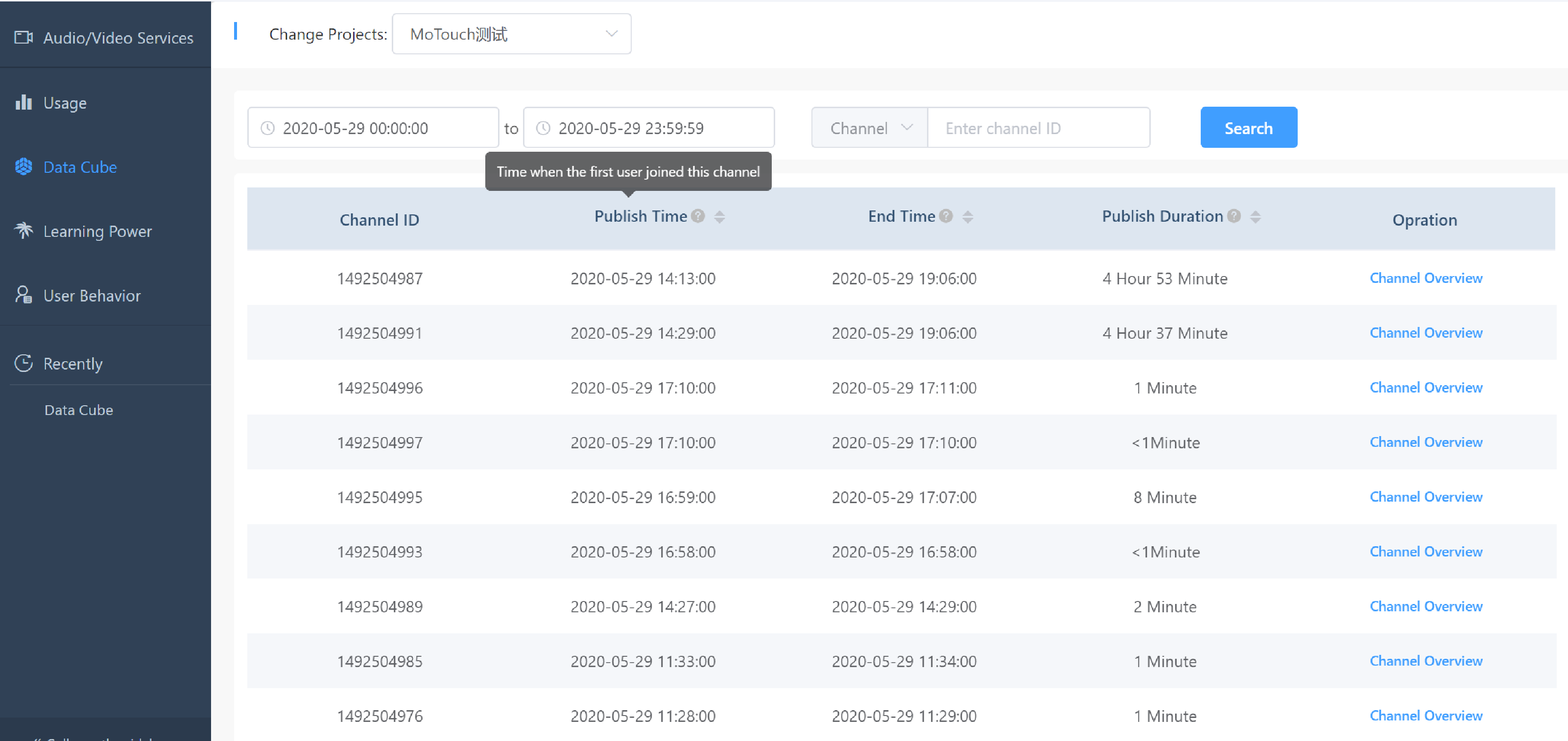The height and width of the screenshot is (741, 1568).
Task: Click the Data Cube sidebar icon
Action: pos(23,167)
